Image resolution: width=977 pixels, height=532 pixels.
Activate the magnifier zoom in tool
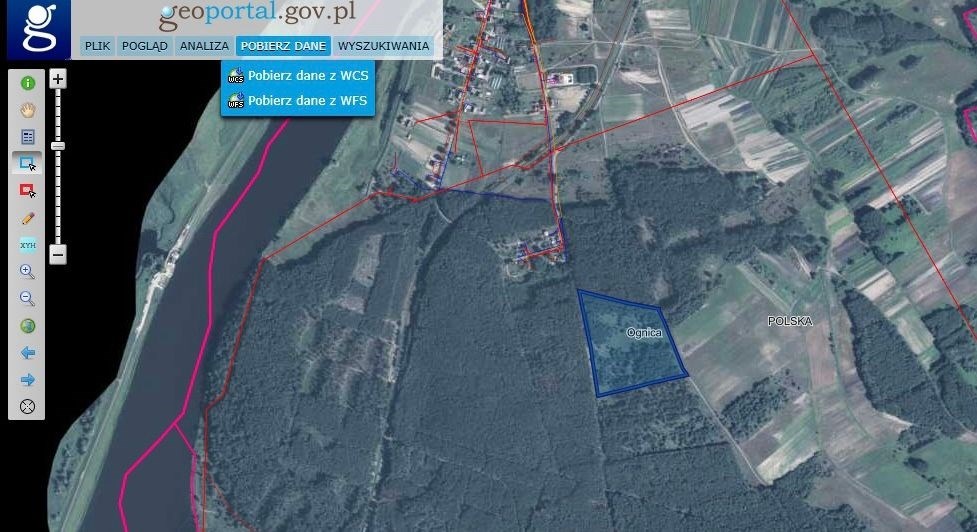[x=27, y=271]
